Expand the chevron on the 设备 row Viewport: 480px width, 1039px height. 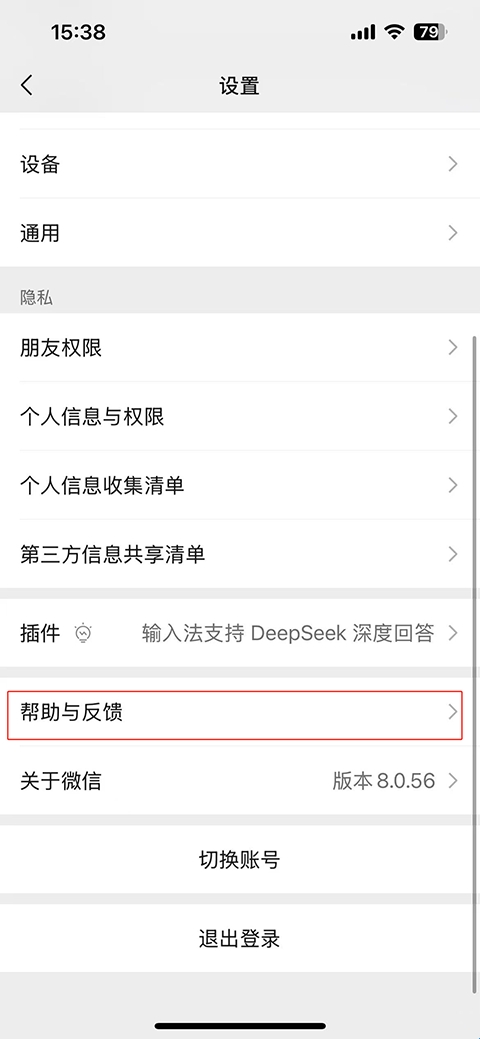click(x=453, y=164)
